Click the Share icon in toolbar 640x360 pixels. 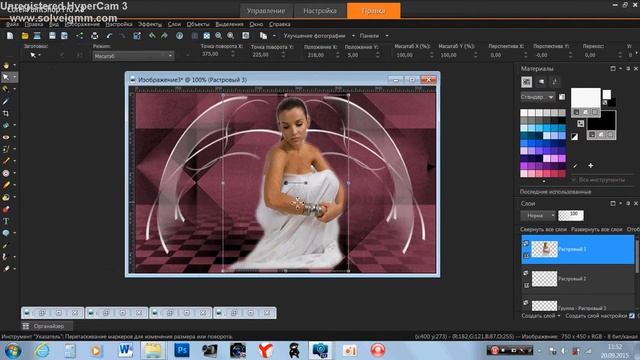(x=79, y=36)
